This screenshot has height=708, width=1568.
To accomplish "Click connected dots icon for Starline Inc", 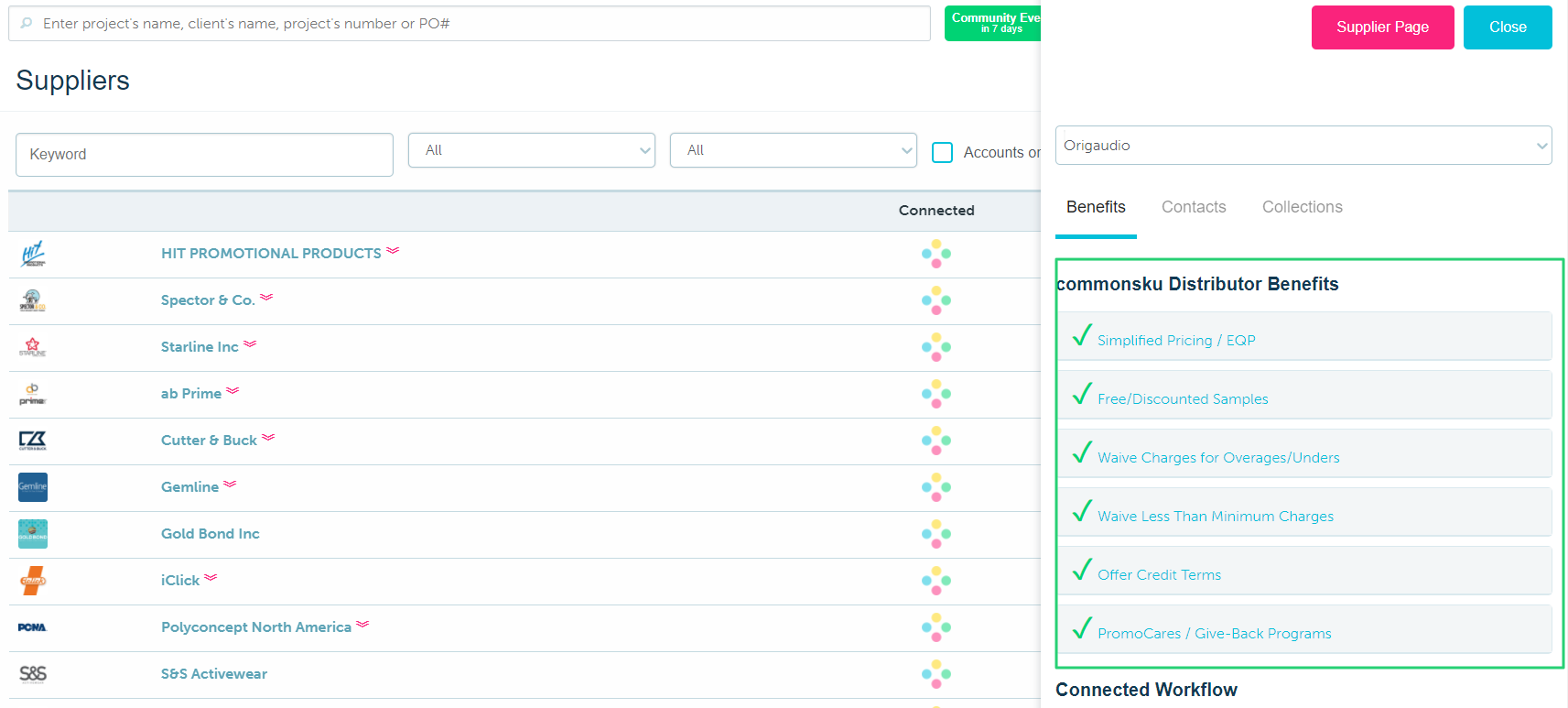I will coord(936,347).
